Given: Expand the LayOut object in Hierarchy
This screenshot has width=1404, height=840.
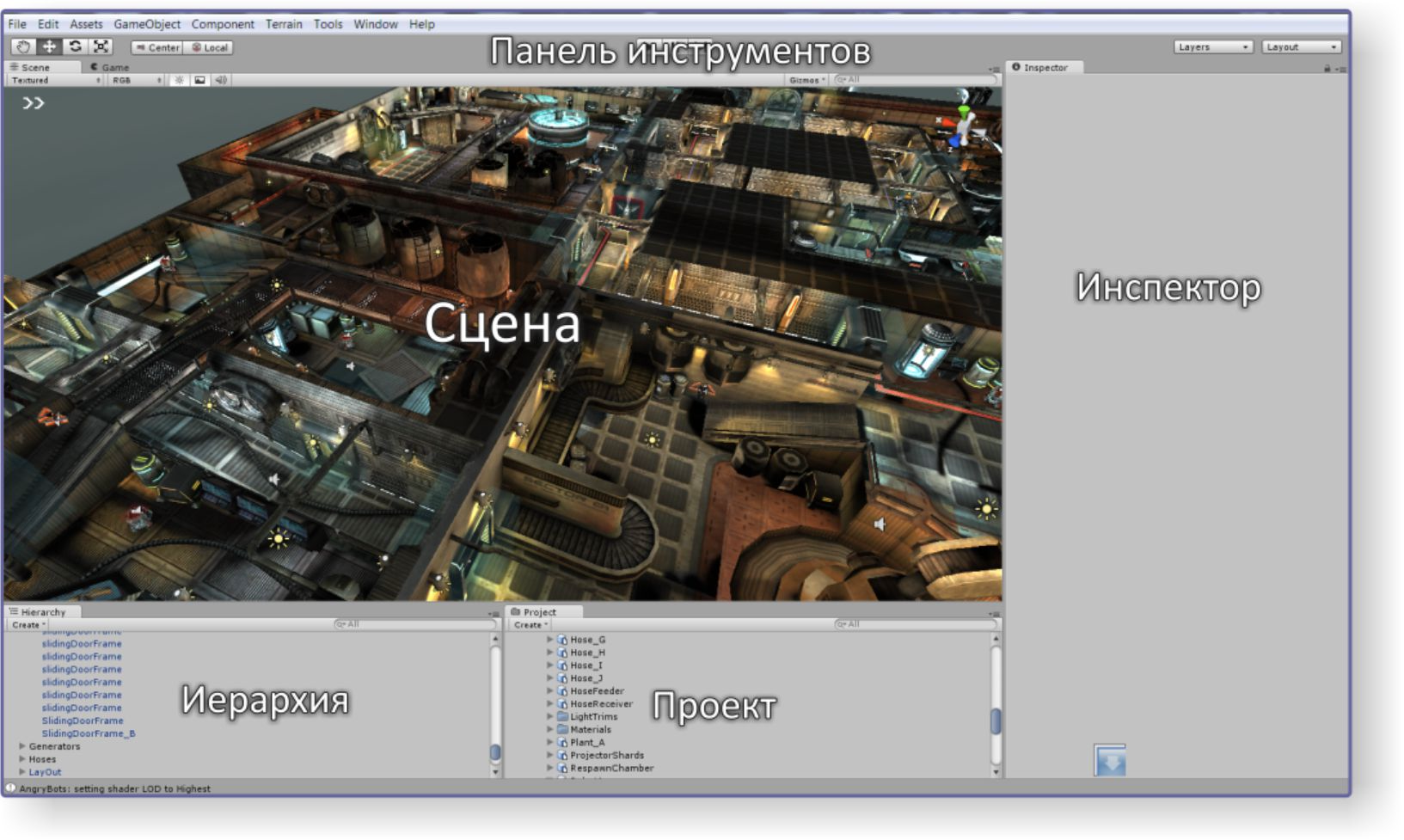Looking at the screenshot, I should coord(22,772).
